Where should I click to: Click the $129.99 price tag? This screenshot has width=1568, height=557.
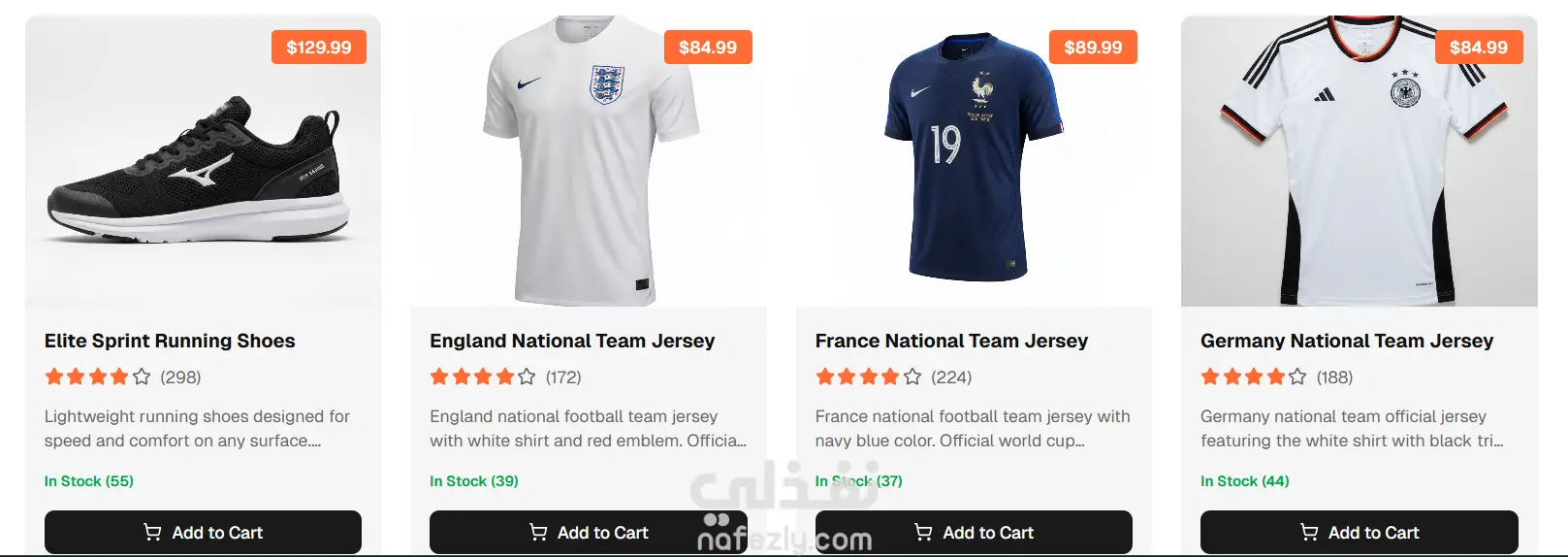click(x=319, y=48)
